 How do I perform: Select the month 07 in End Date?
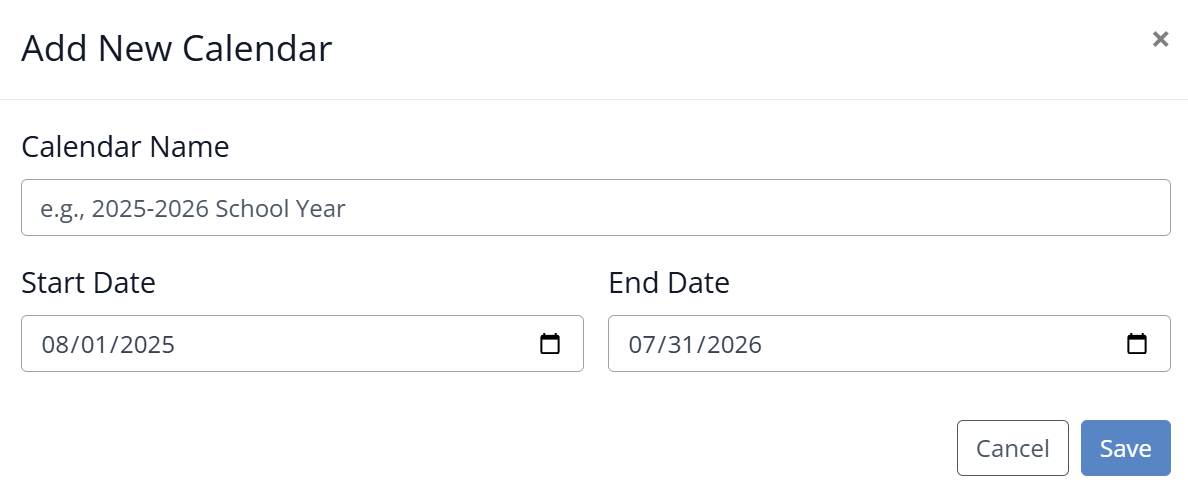click(640, 345)
